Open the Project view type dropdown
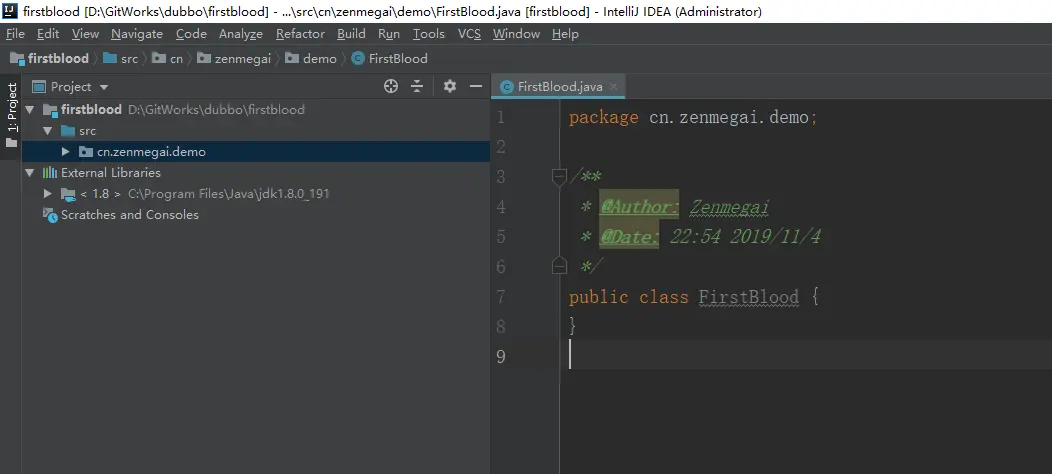The width and height of the screenshot is (1052, 474). pyautogui.click(x=103, y=87)
